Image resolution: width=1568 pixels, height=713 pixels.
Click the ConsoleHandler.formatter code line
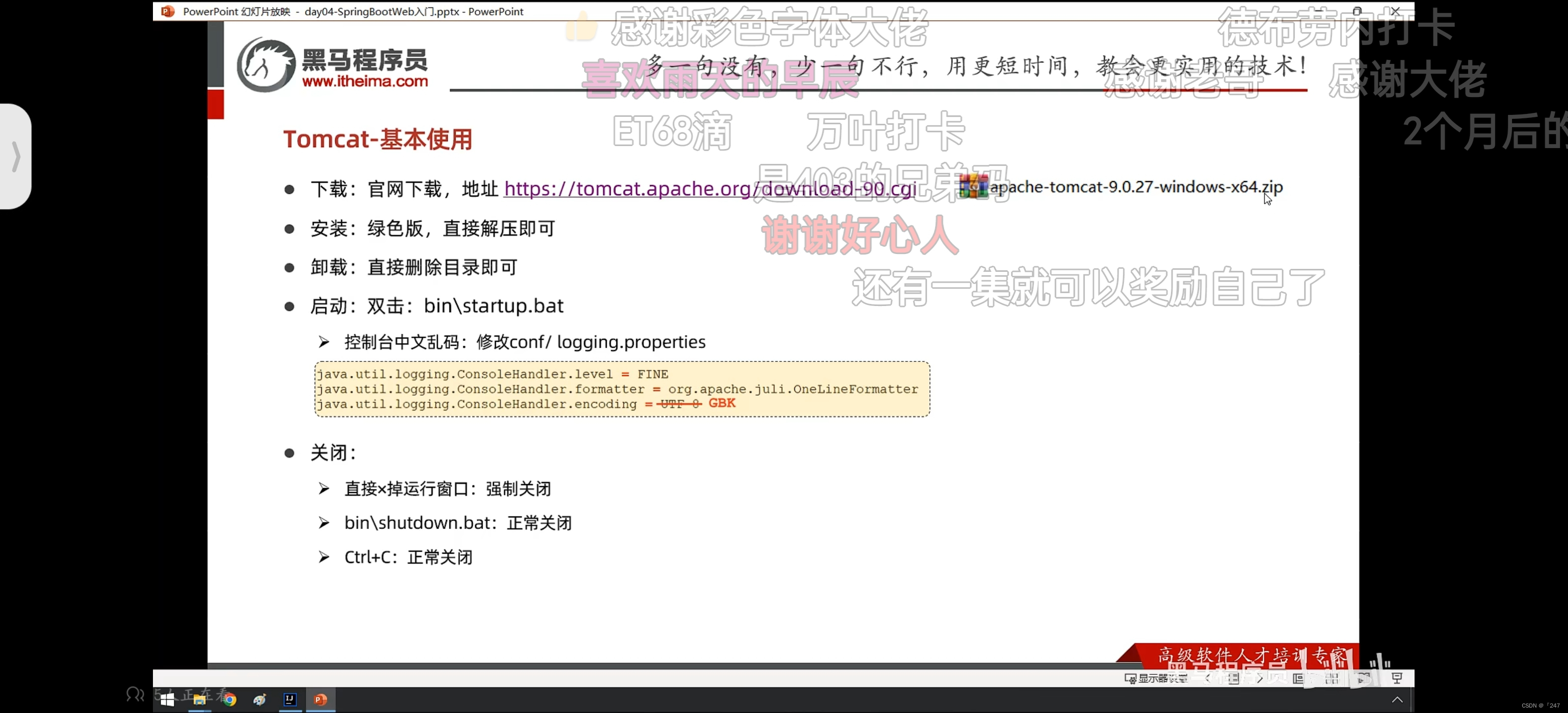coord(617,389)
